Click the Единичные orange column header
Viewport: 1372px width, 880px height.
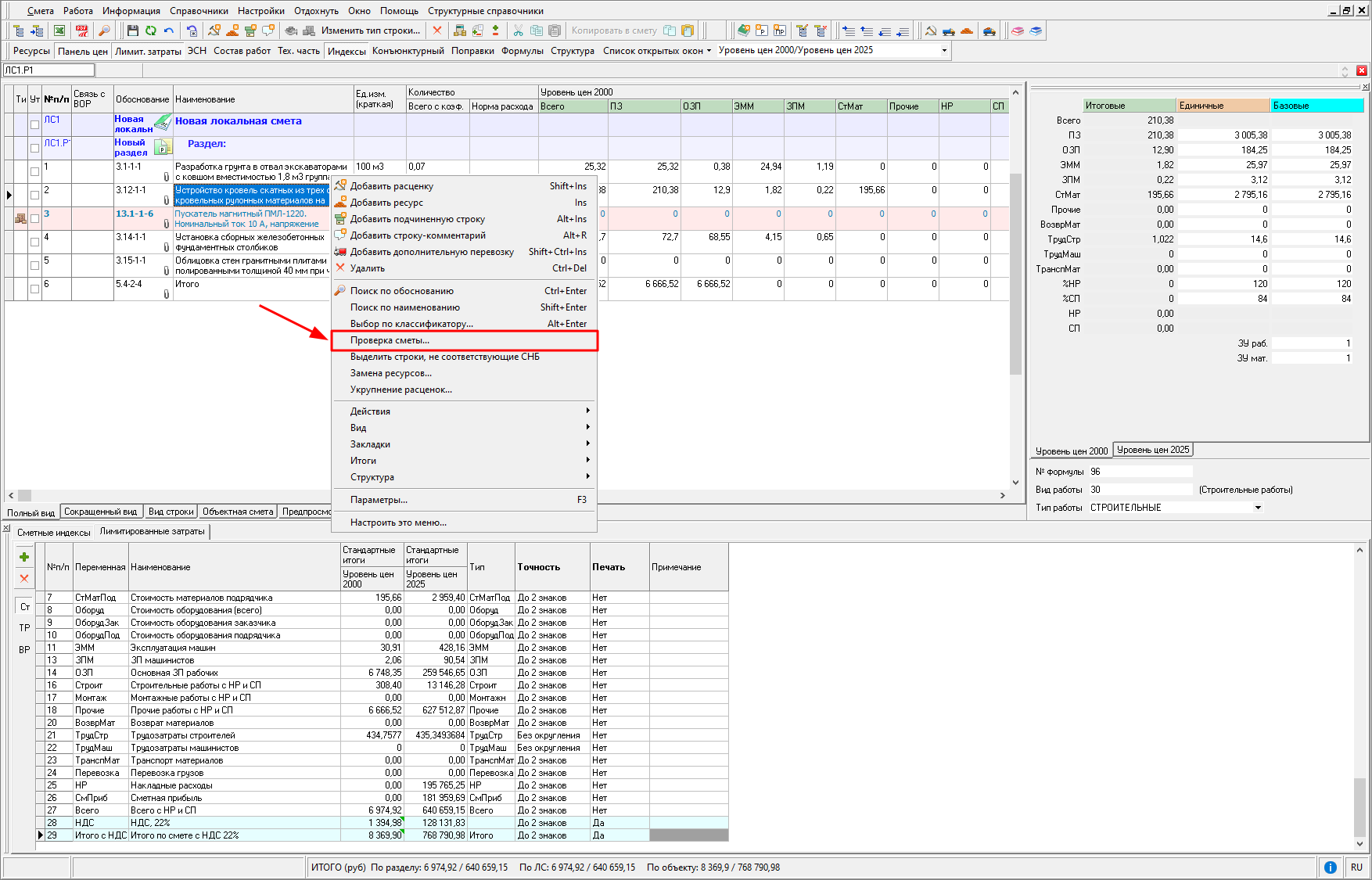click(1223, 106)
